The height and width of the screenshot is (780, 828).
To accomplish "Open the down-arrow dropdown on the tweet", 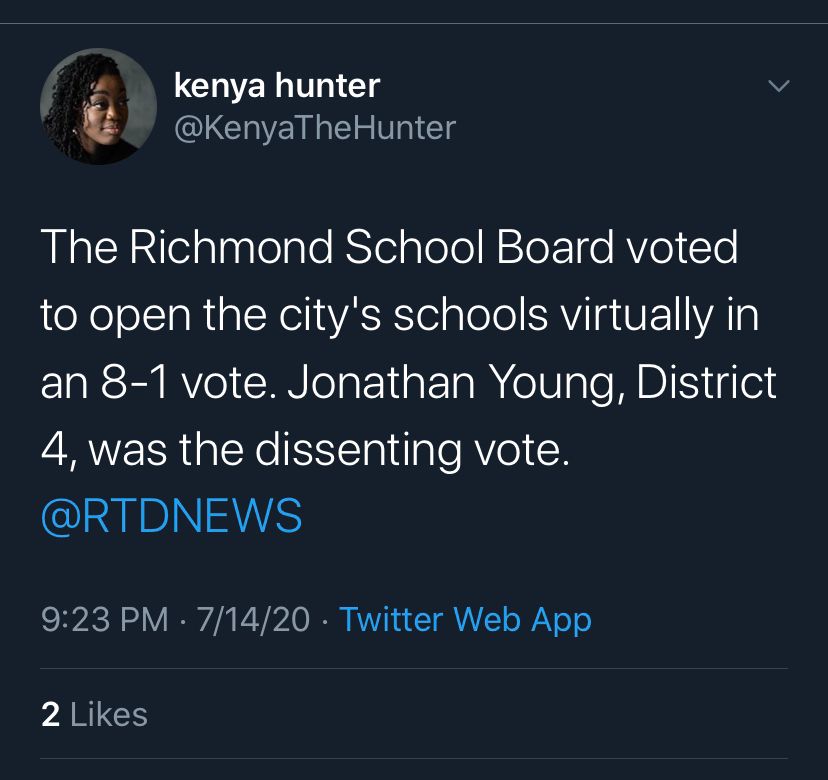I will coord(778,87).
